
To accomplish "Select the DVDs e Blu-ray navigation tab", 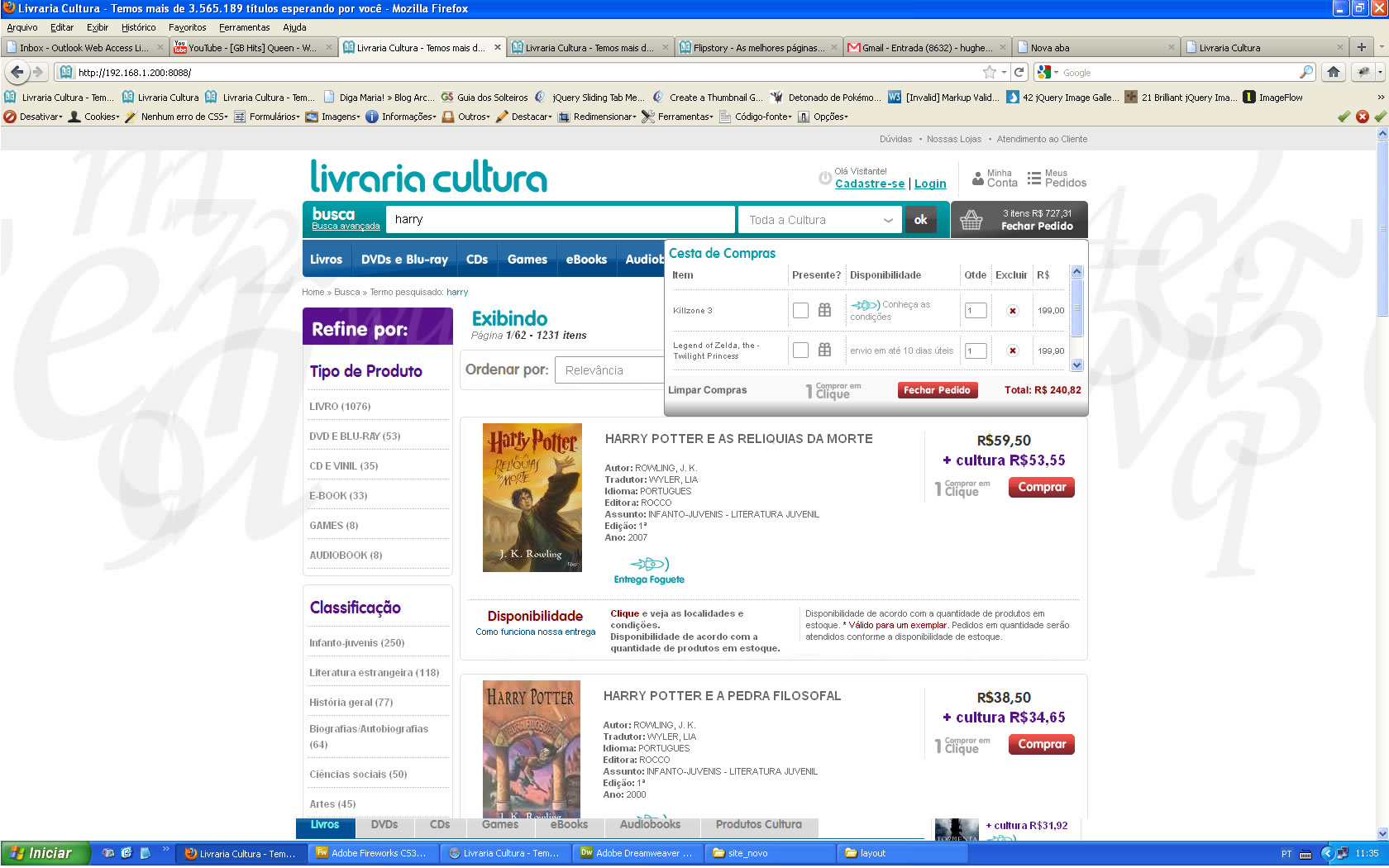I will (404, 259).
